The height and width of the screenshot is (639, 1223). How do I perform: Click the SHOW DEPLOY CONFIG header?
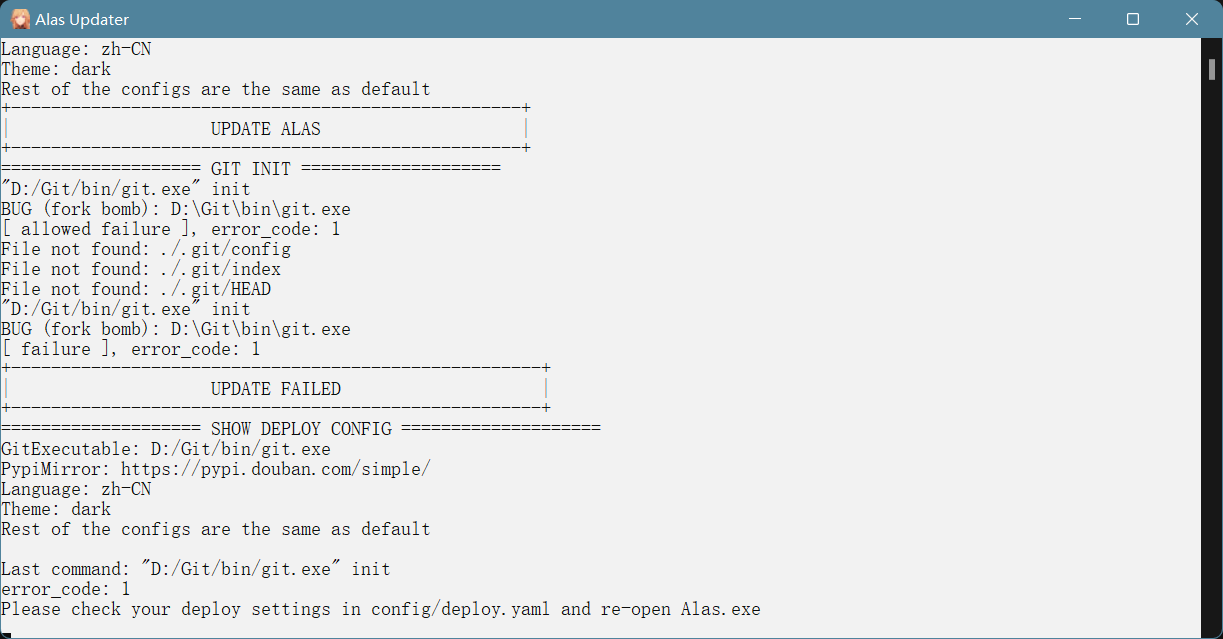click(300, 428)
